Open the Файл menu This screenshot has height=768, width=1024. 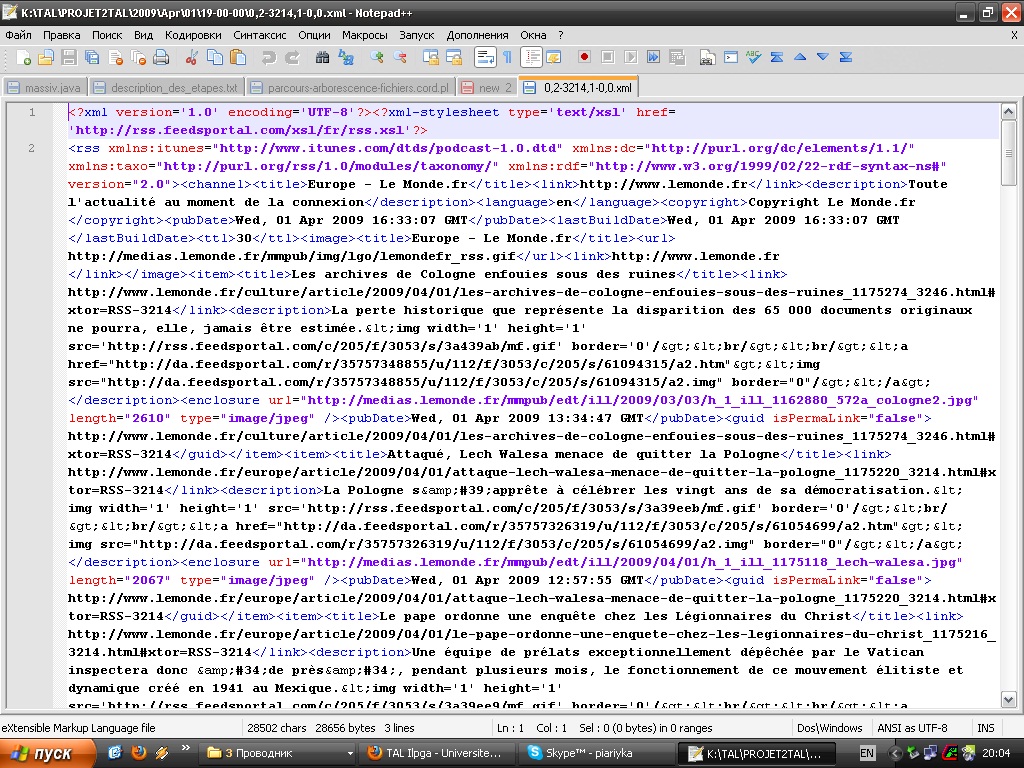pyautogui.click(x=18, y=35)
